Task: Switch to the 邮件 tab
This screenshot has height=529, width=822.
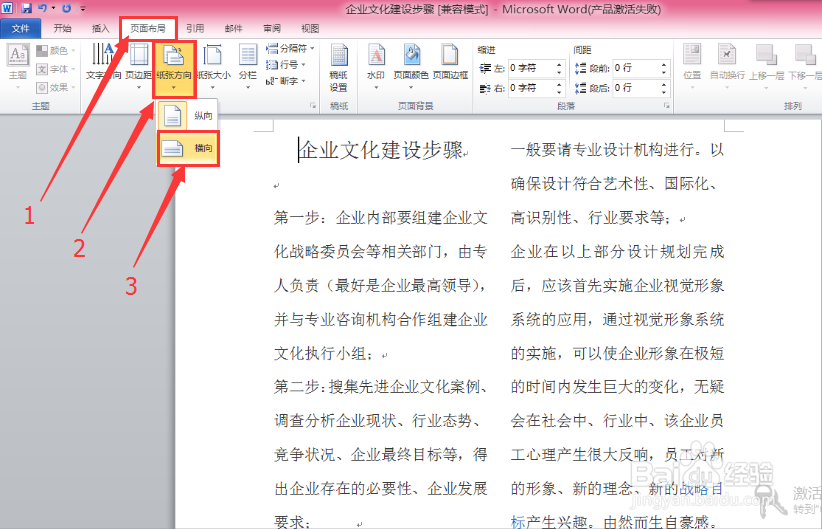Action: tap(233, 28)
